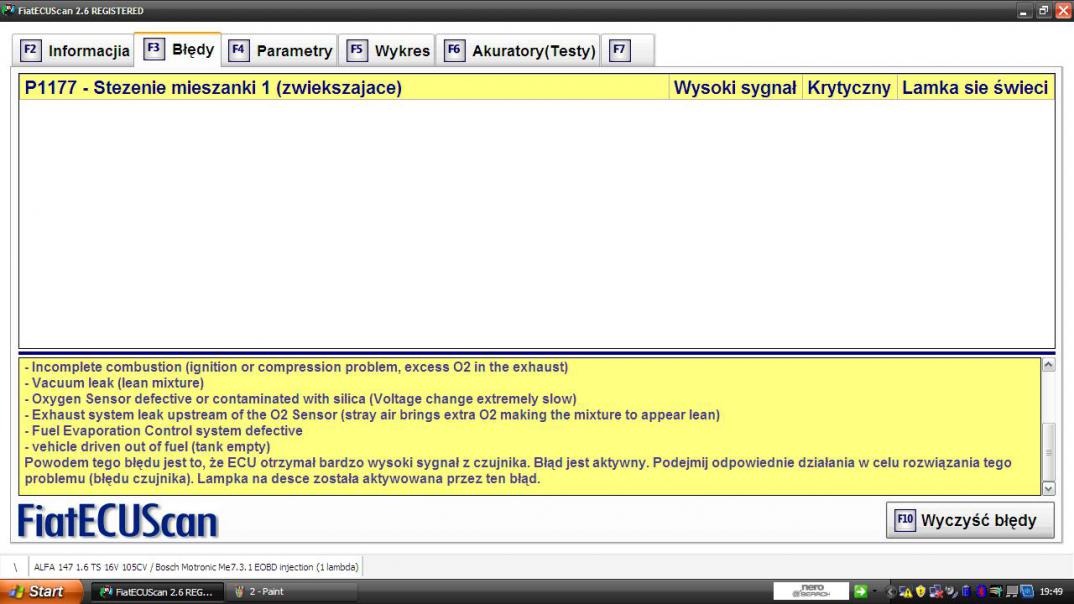This screenshot has height=604, width=1074.
Task: Open the F2 Informacja tab
Action: tap(75, 51)
